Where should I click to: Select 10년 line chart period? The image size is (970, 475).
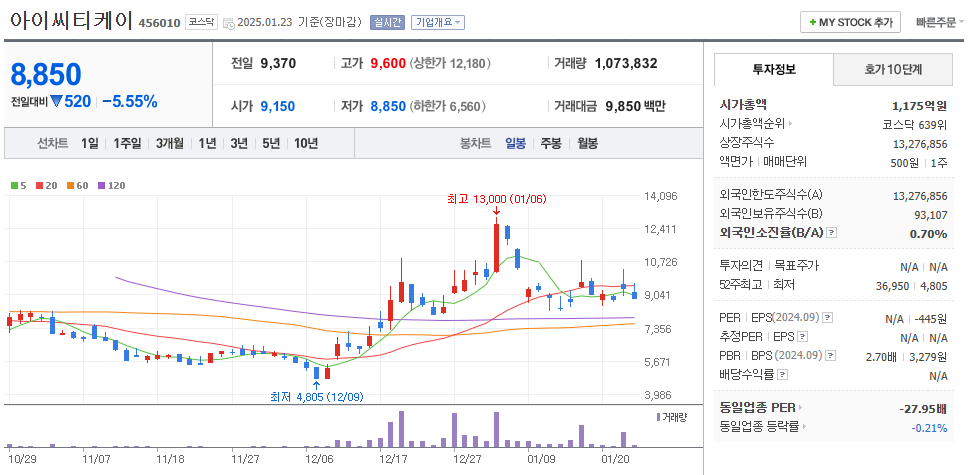306,143
